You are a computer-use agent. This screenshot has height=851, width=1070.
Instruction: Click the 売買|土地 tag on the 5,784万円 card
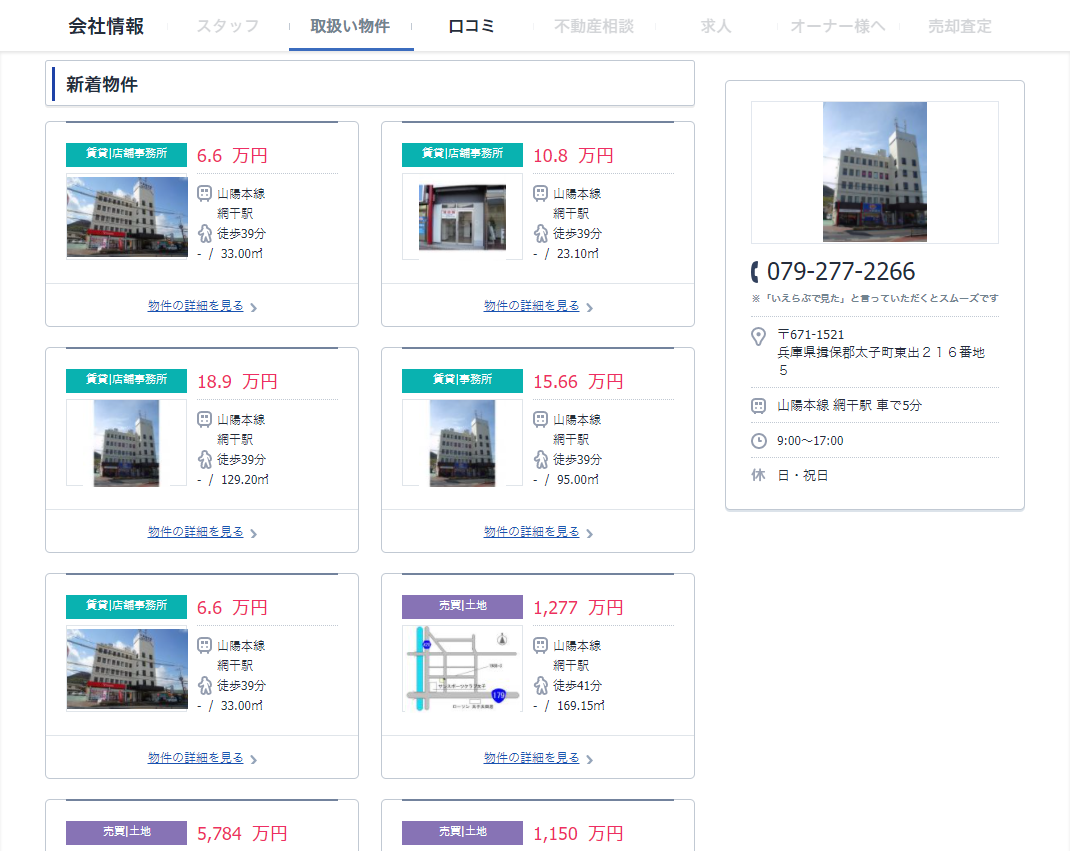point(126,832)
